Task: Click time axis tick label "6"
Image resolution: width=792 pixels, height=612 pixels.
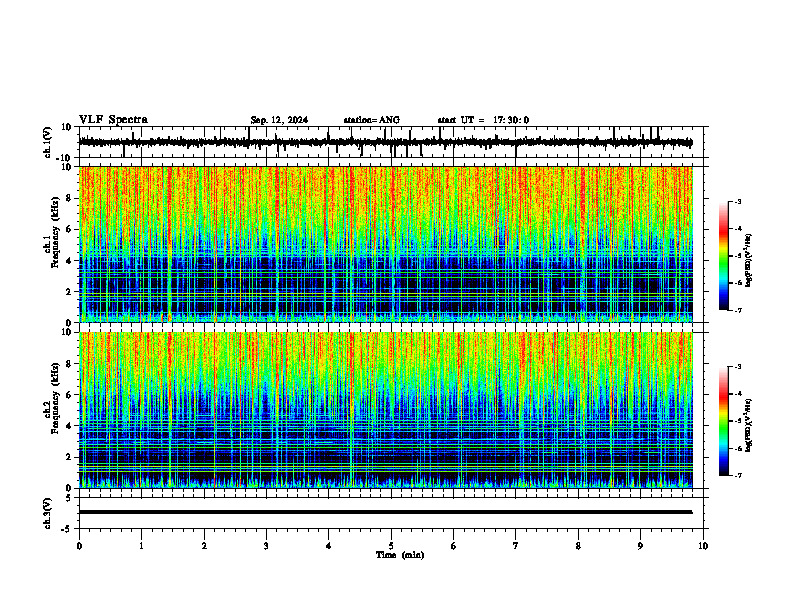Action: click(x=454, y=546)
